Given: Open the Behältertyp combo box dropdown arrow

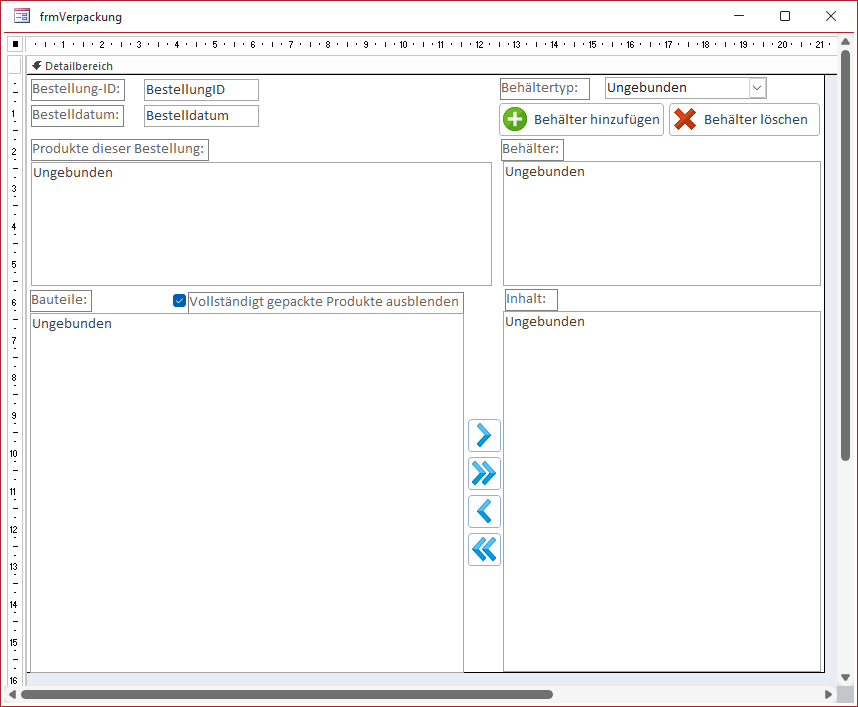Looking at the screenshot, I should (757, 88).
